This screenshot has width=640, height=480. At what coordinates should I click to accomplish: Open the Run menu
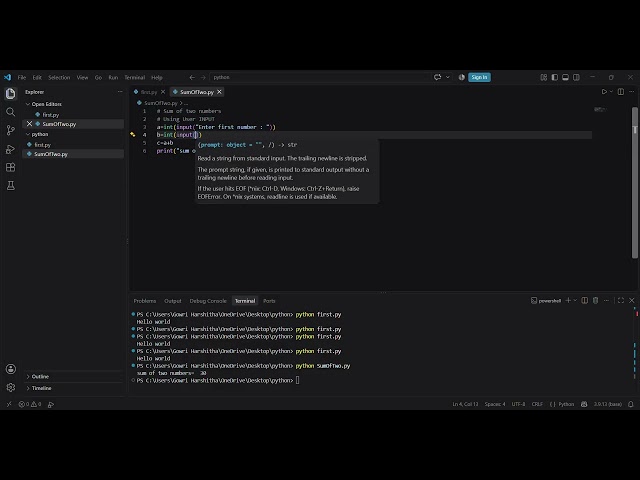coord(113,77)
